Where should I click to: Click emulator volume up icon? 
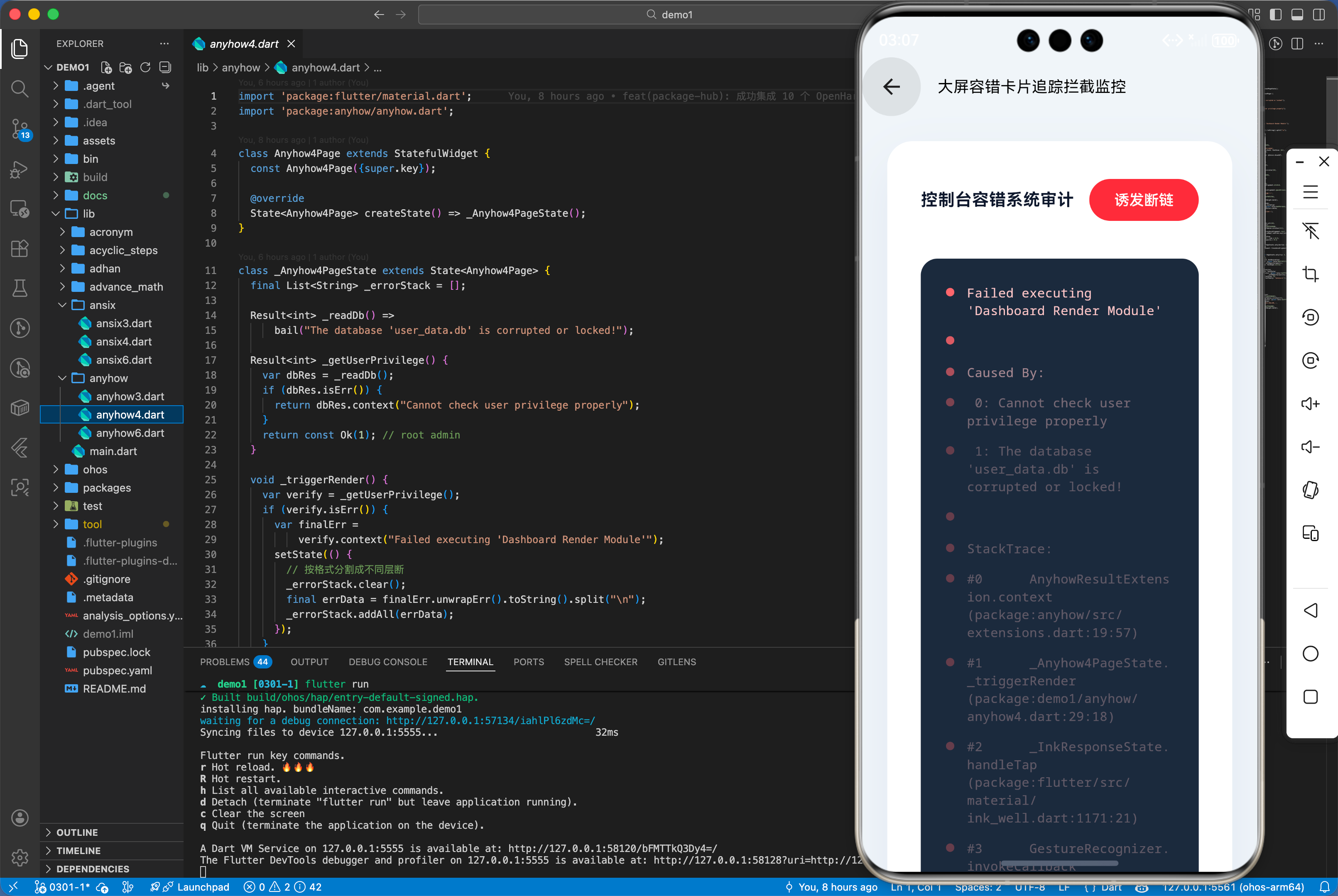pyautogui.click(x=1310, y=404)
